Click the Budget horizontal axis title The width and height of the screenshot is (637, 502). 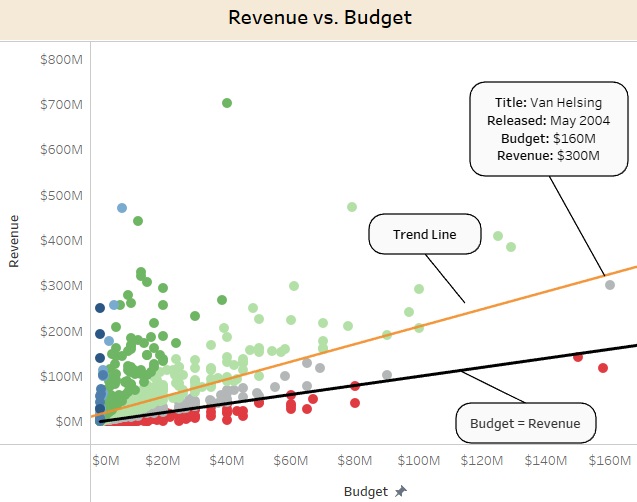(368, 491)
